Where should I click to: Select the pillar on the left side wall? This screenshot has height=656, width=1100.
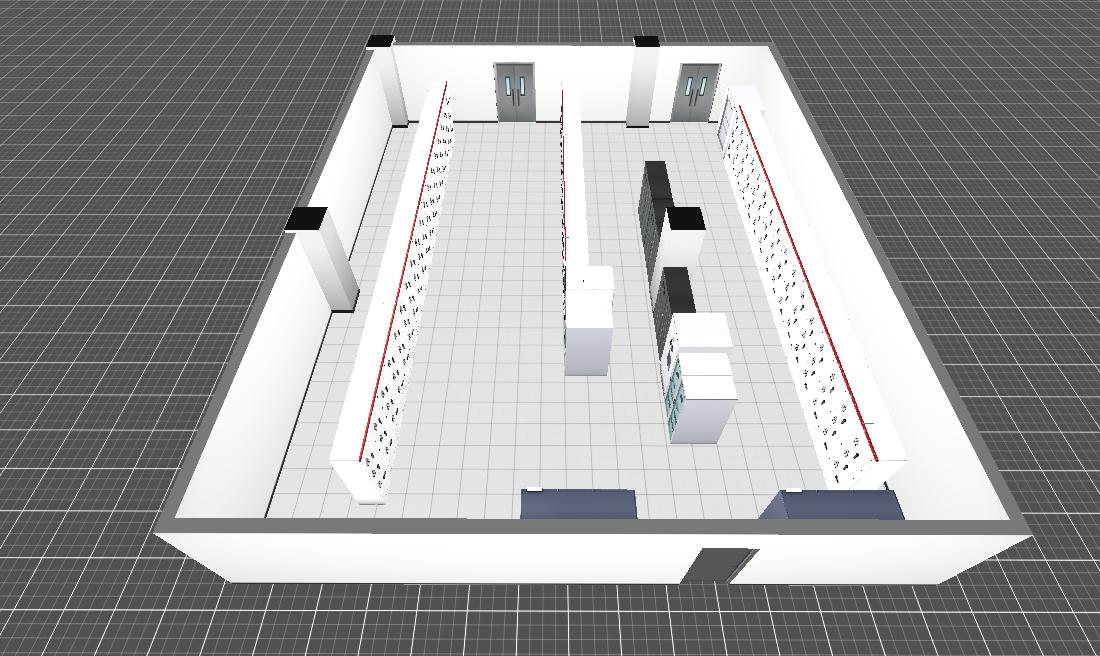[324, 262]
